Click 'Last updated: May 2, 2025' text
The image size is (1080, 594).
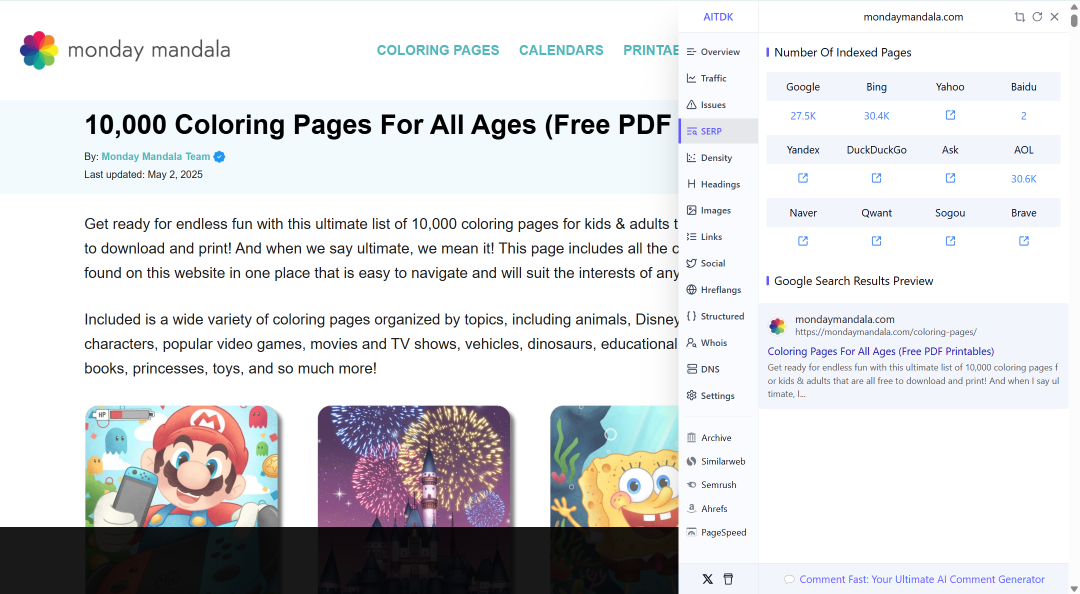point(143,174)
